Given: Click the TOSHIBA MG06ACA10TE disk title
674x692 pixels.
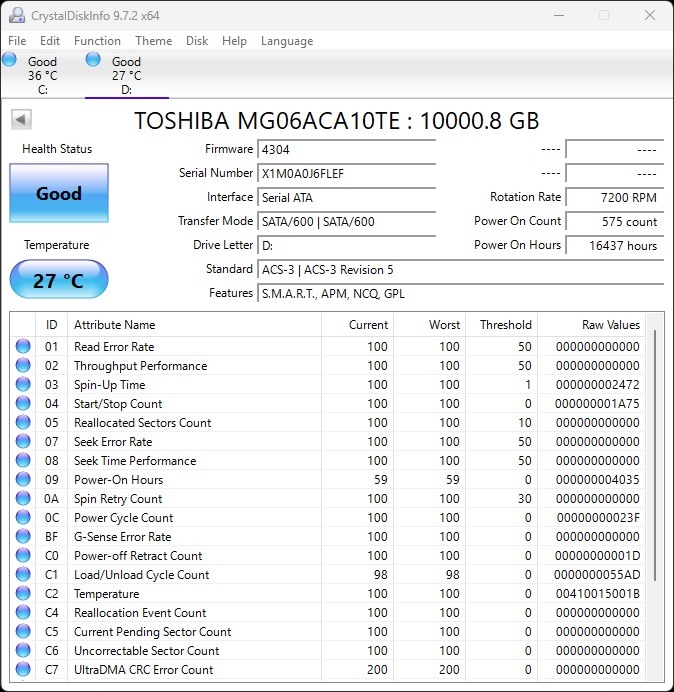Looking at the screenshot, I should (337, 120).
